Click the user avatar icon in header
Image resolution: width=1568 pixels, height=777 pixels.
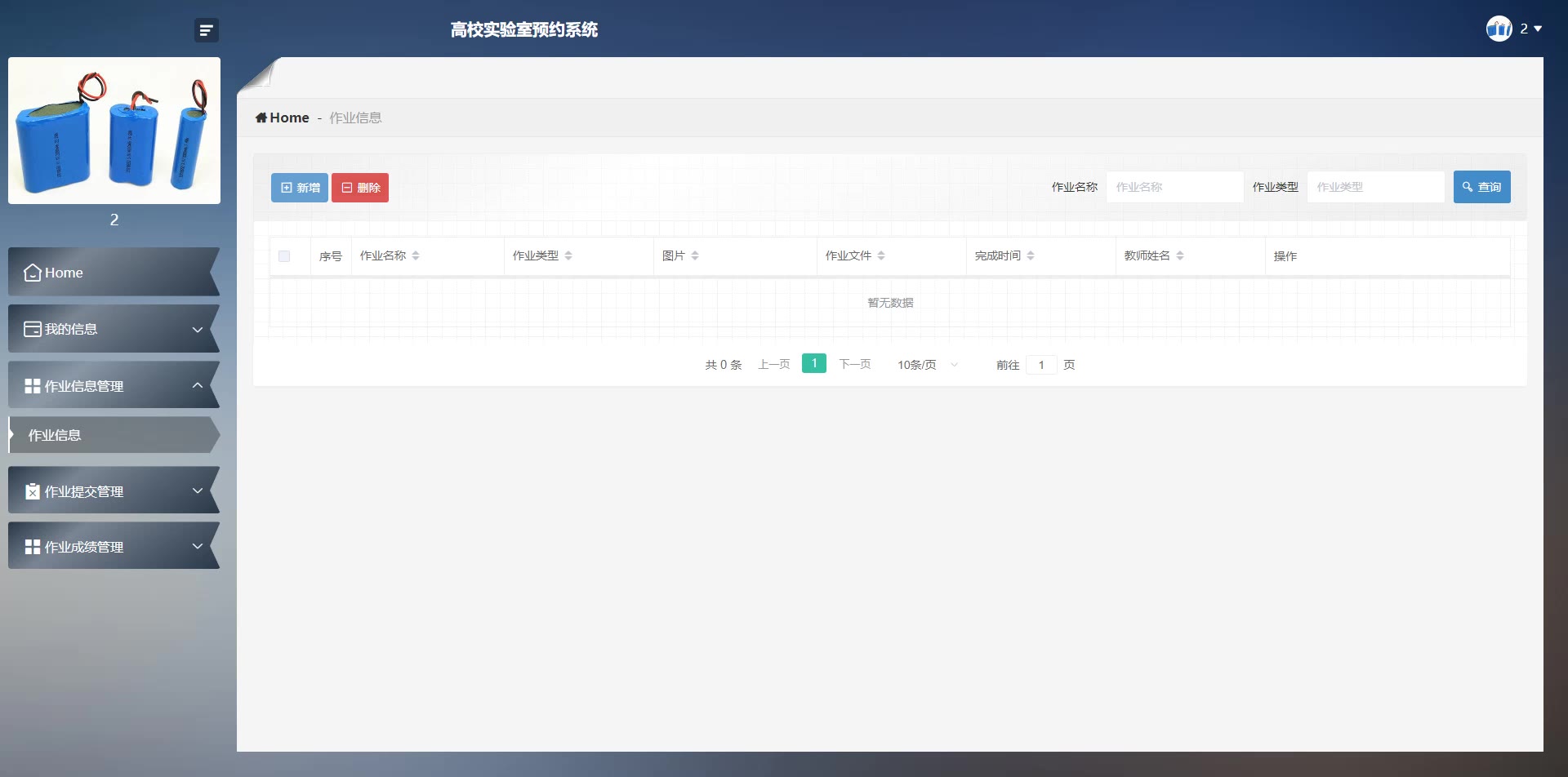1499,29
